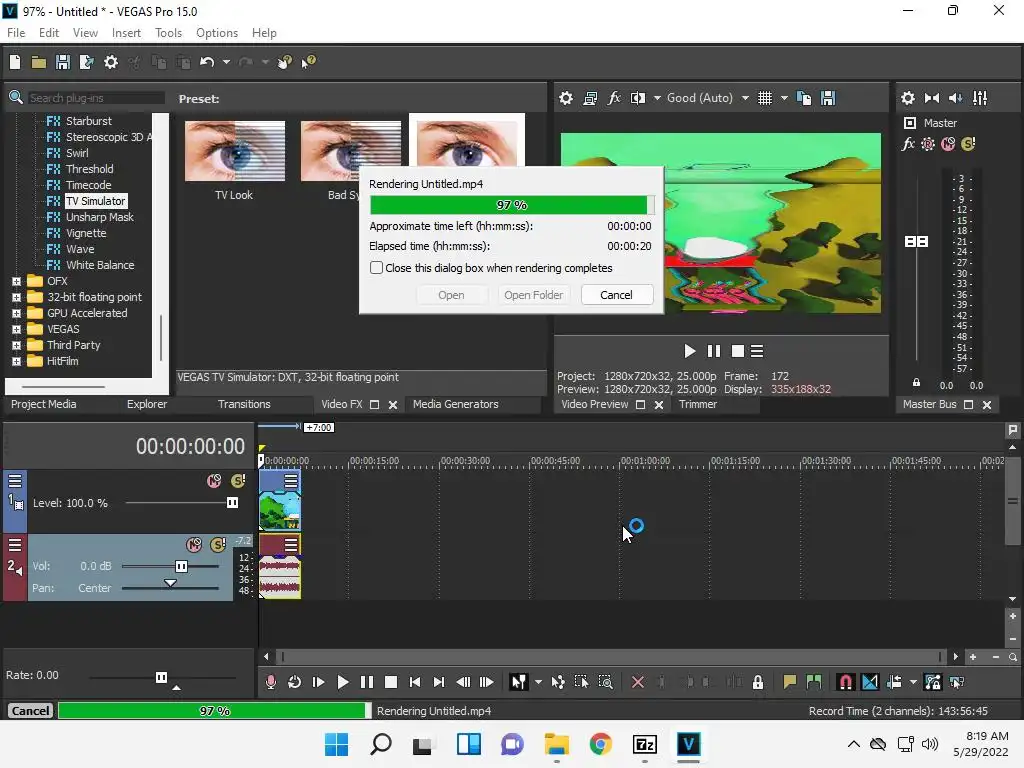The height and width of the screenshot is (768, 1024).
Task: Solo video track 1
Action: point(238,481)
